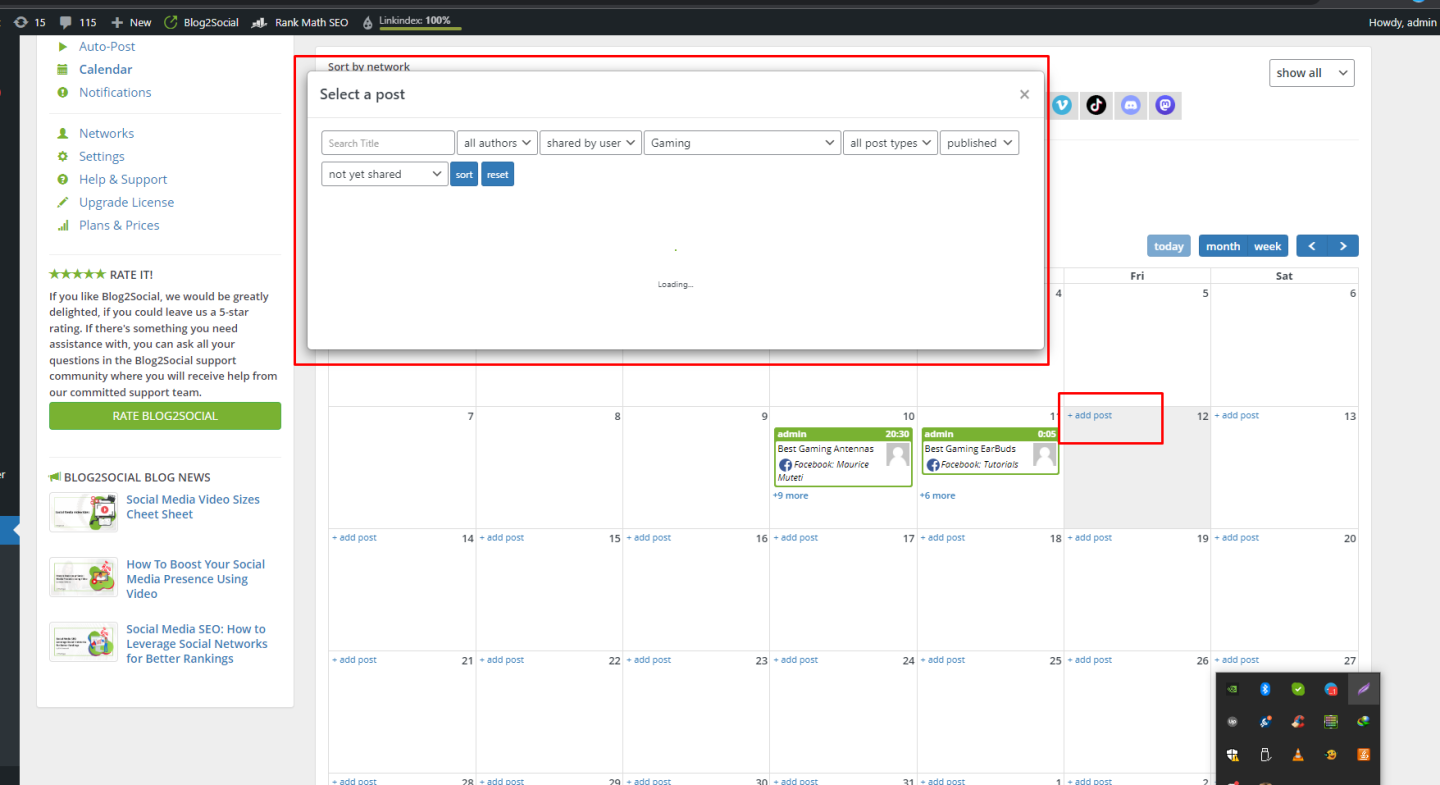Image resolution: width=1440 pixels, height=785 pixels.
Task: Filter calendar by Vimeo network icon
Action: [x=1062, y=104]
